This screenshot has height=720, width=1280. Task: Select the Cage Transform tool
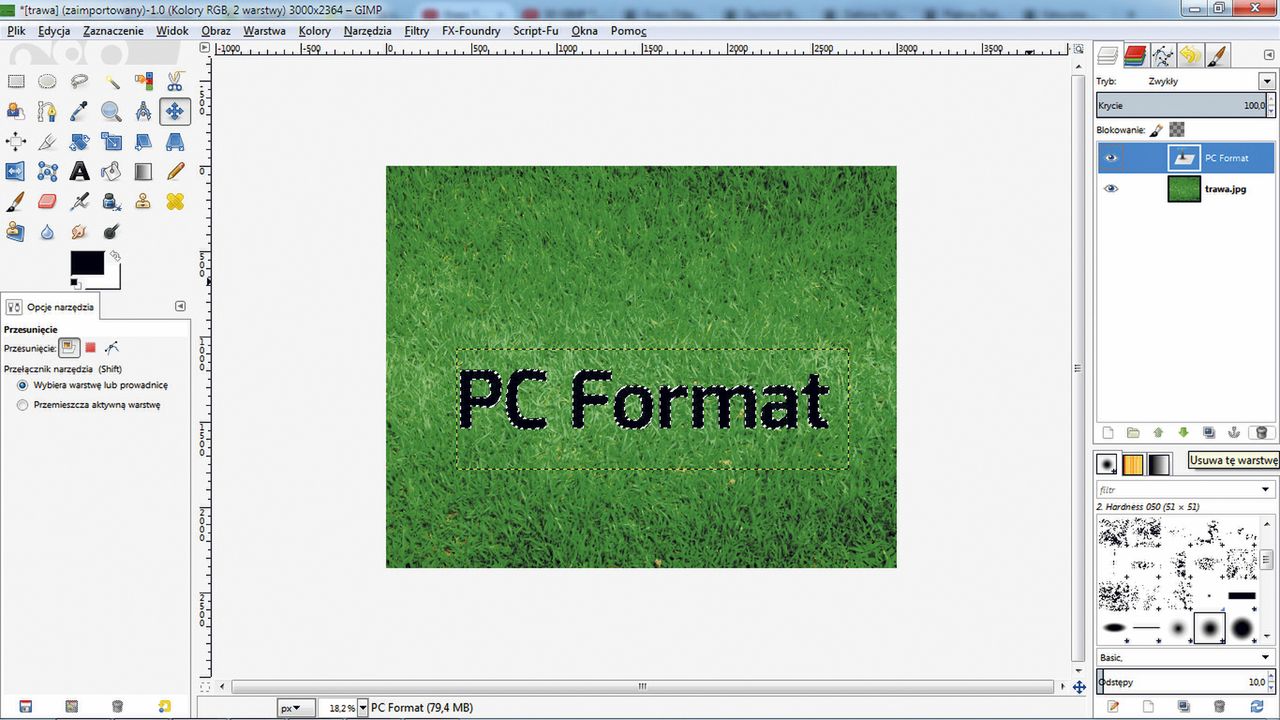pyautogui.click(x=47, y=172)
